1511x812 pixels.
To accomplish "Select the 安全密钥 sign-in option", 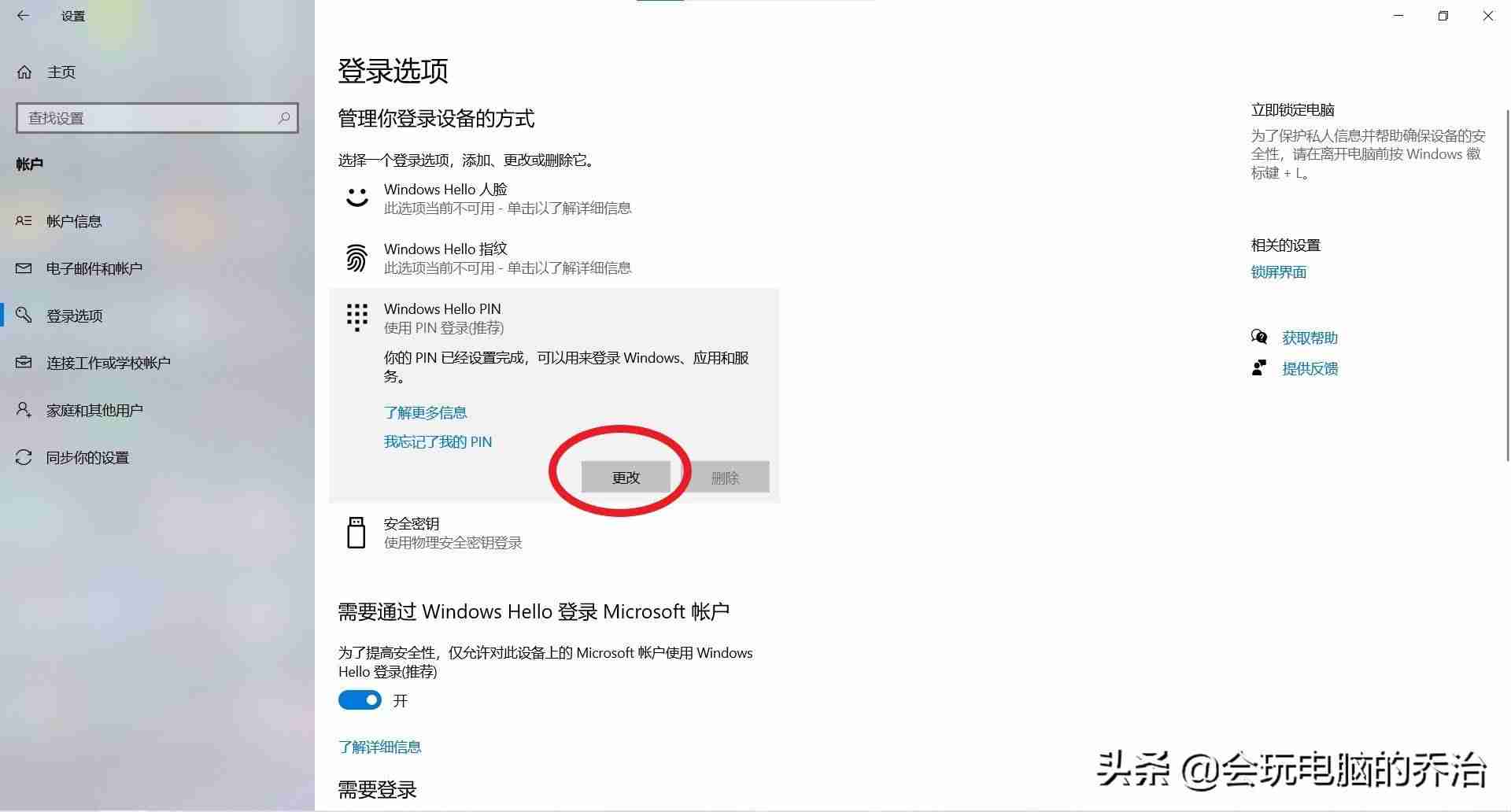I will 554,533.
